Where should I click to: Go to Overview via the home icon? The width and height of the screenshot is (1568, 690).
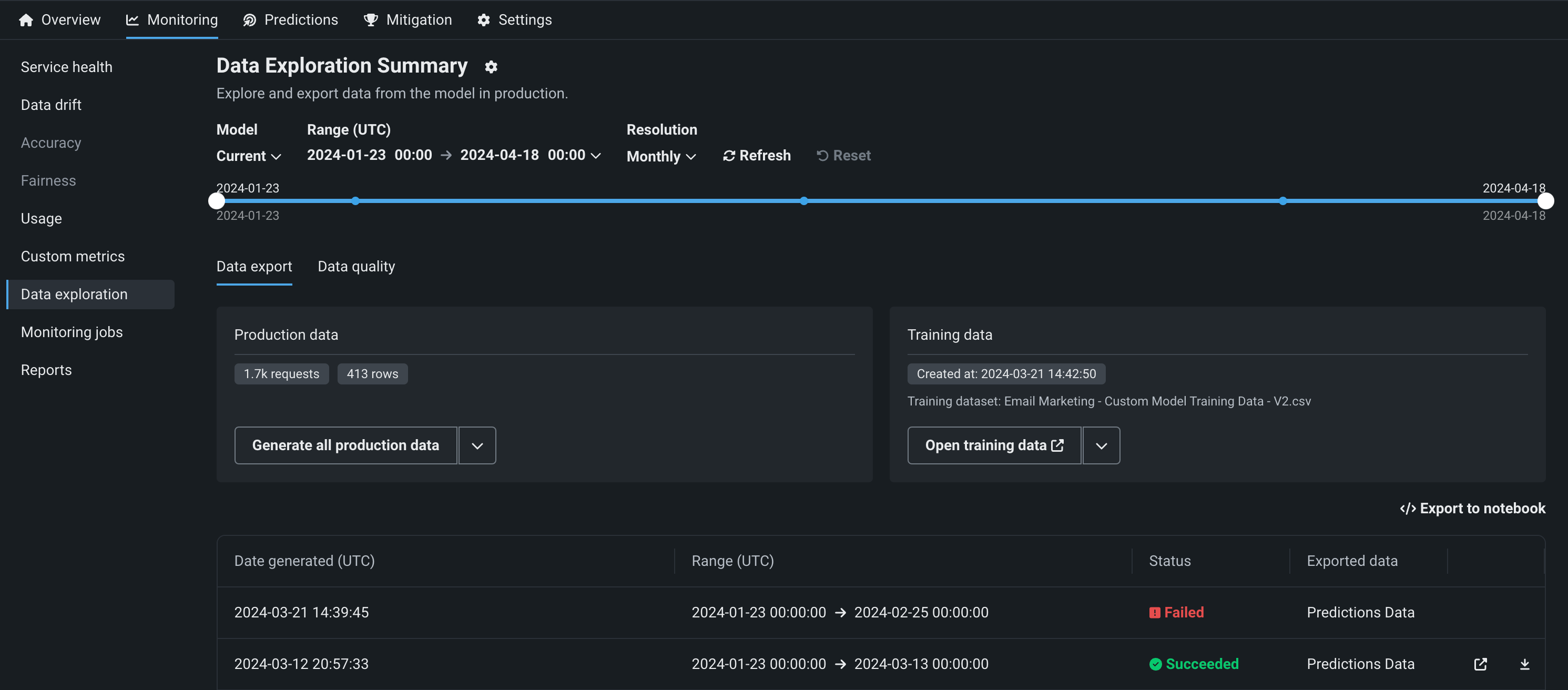coord(26,20)
